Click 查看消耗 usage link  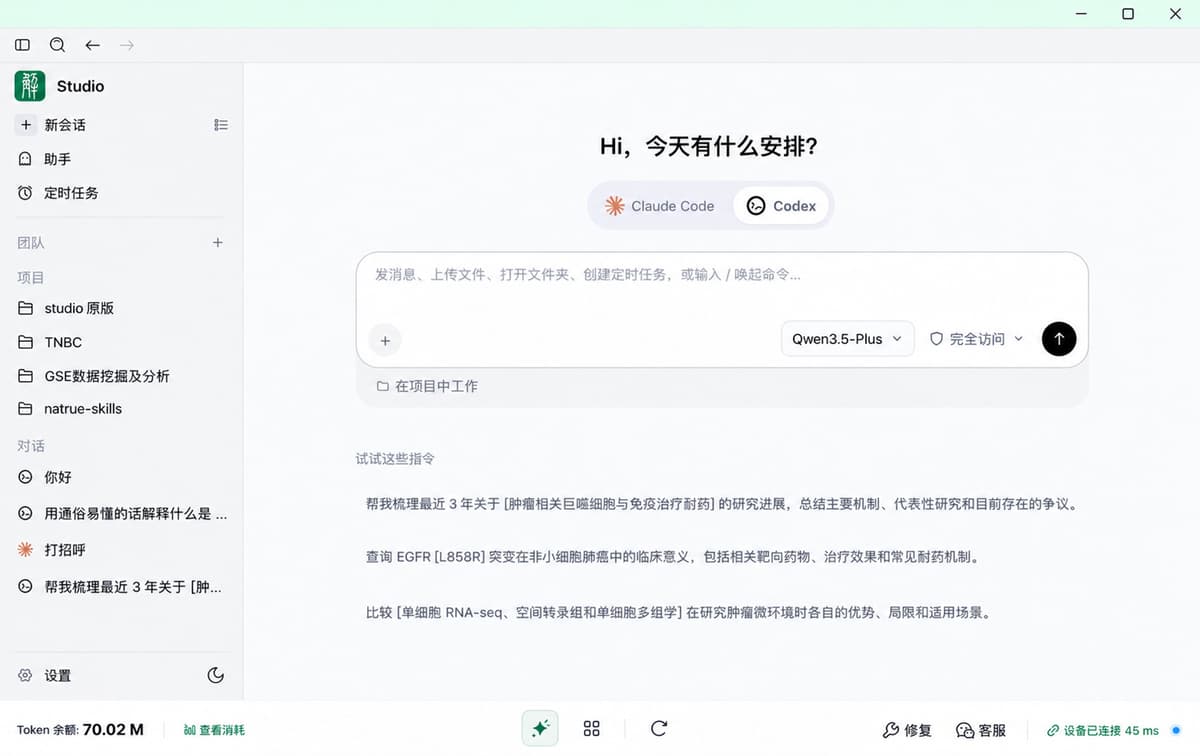(214, 730)
